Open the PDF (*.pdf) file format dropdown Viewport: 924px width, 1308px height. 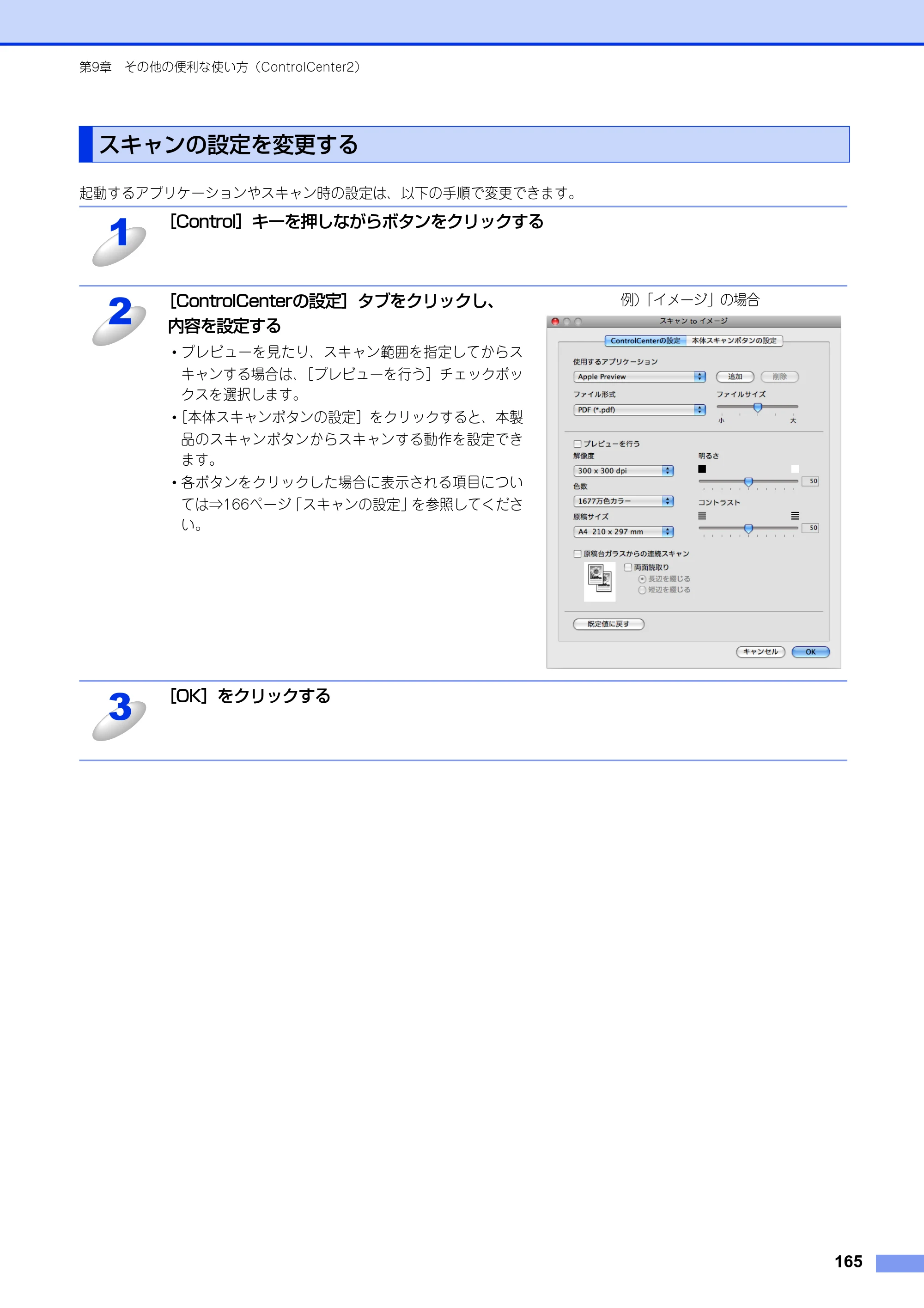point(639,410)
